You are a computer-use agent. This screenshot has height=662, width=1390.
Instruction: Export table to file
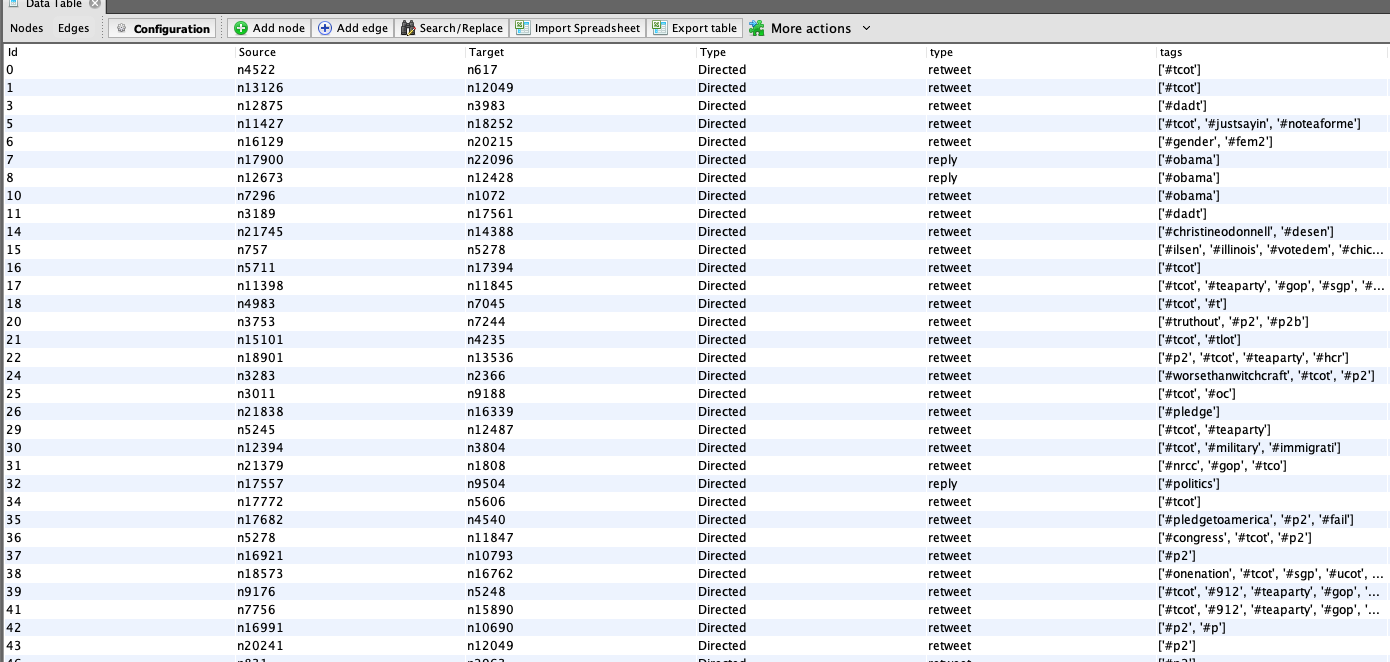695,28
